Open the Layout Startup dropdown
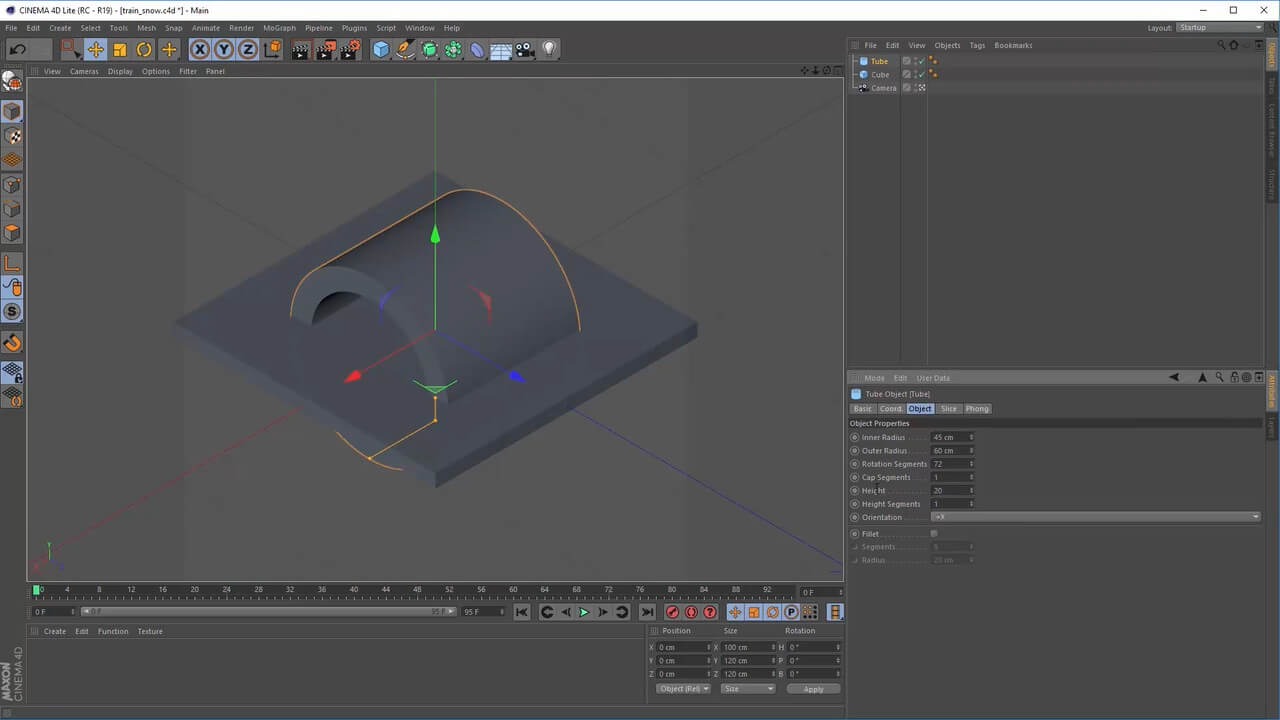Image resolution: width=1280 pixels, height=720 pixels. tap(1220, 28)
